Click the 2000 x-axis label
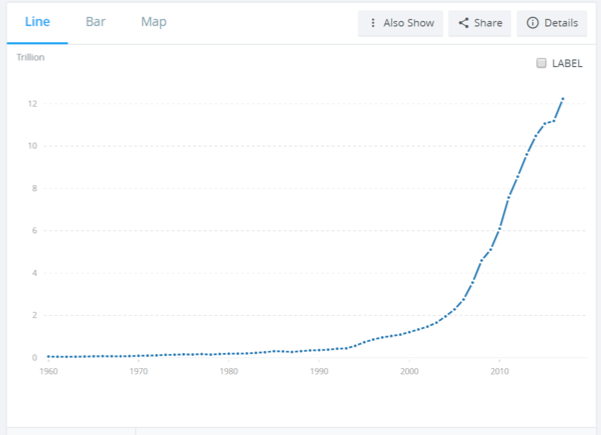The width and height of the screenshot is (601, 435). (409, 372)
